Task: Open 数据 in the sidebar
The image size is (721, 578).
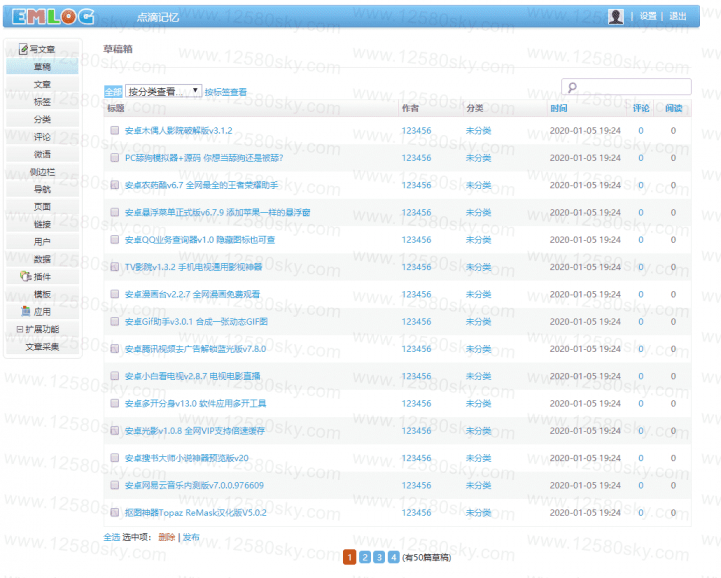Action: click(x=42, y=259)
